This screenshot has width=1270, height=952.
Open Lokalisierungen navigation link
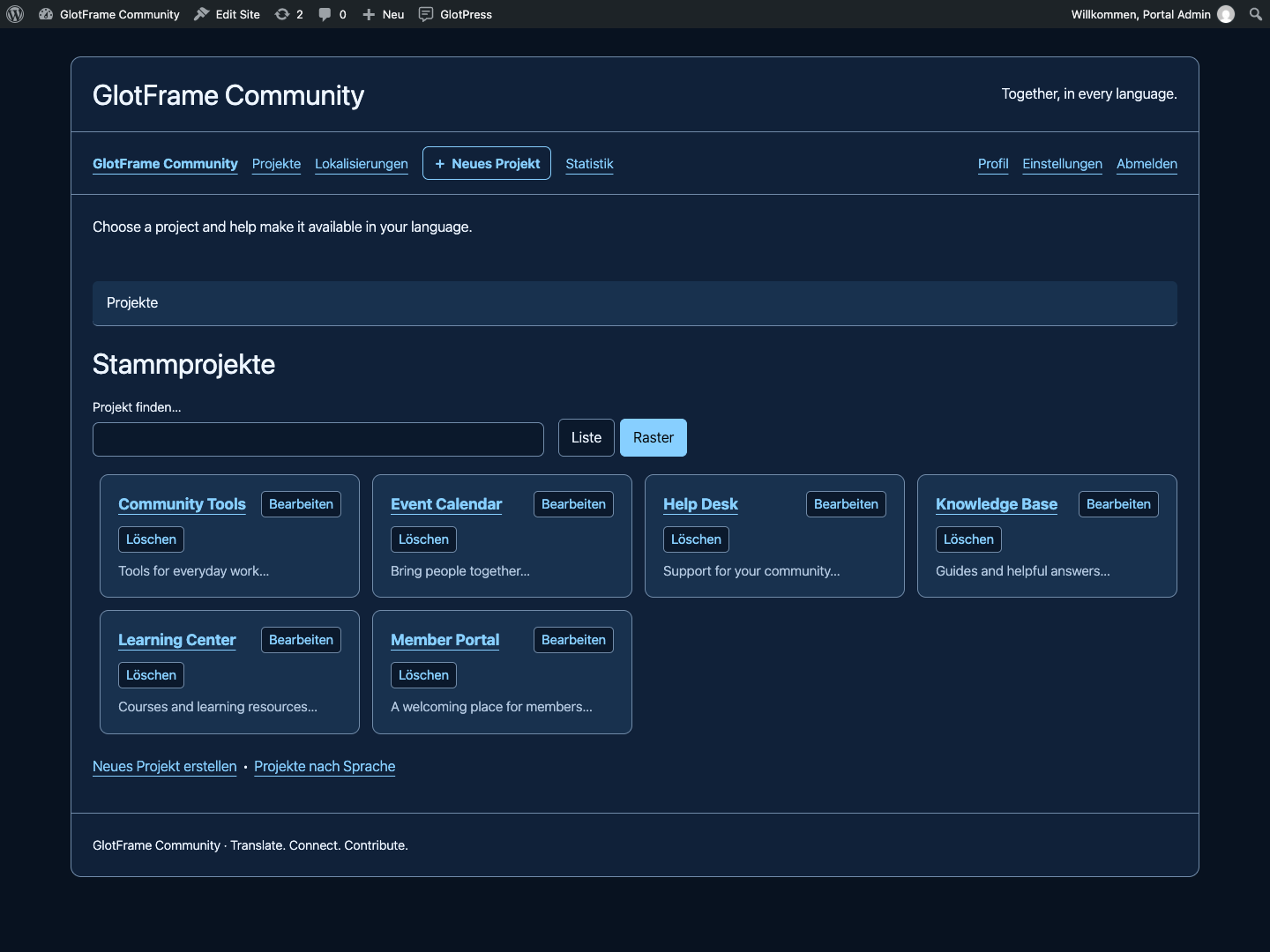pos(362,164)
